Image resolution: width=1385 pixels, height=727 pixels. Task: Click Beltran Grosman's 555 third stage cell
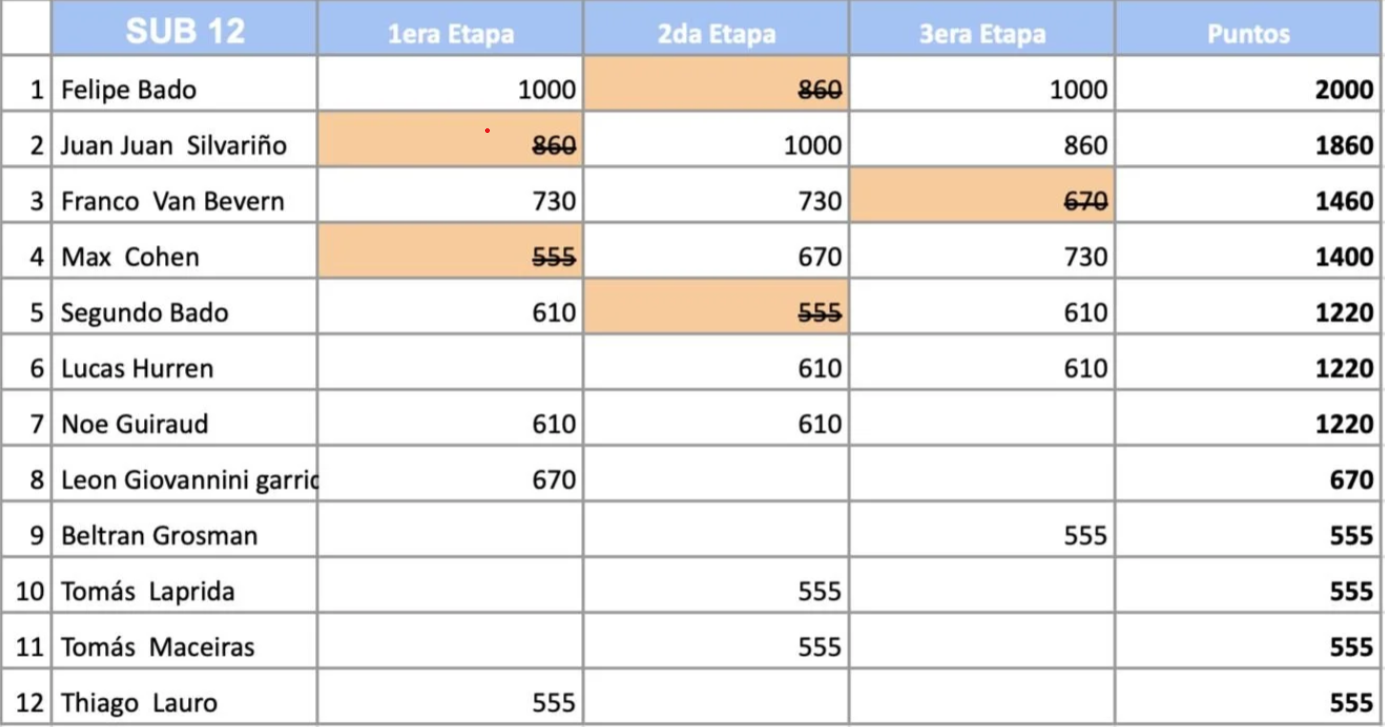[982, 530]
